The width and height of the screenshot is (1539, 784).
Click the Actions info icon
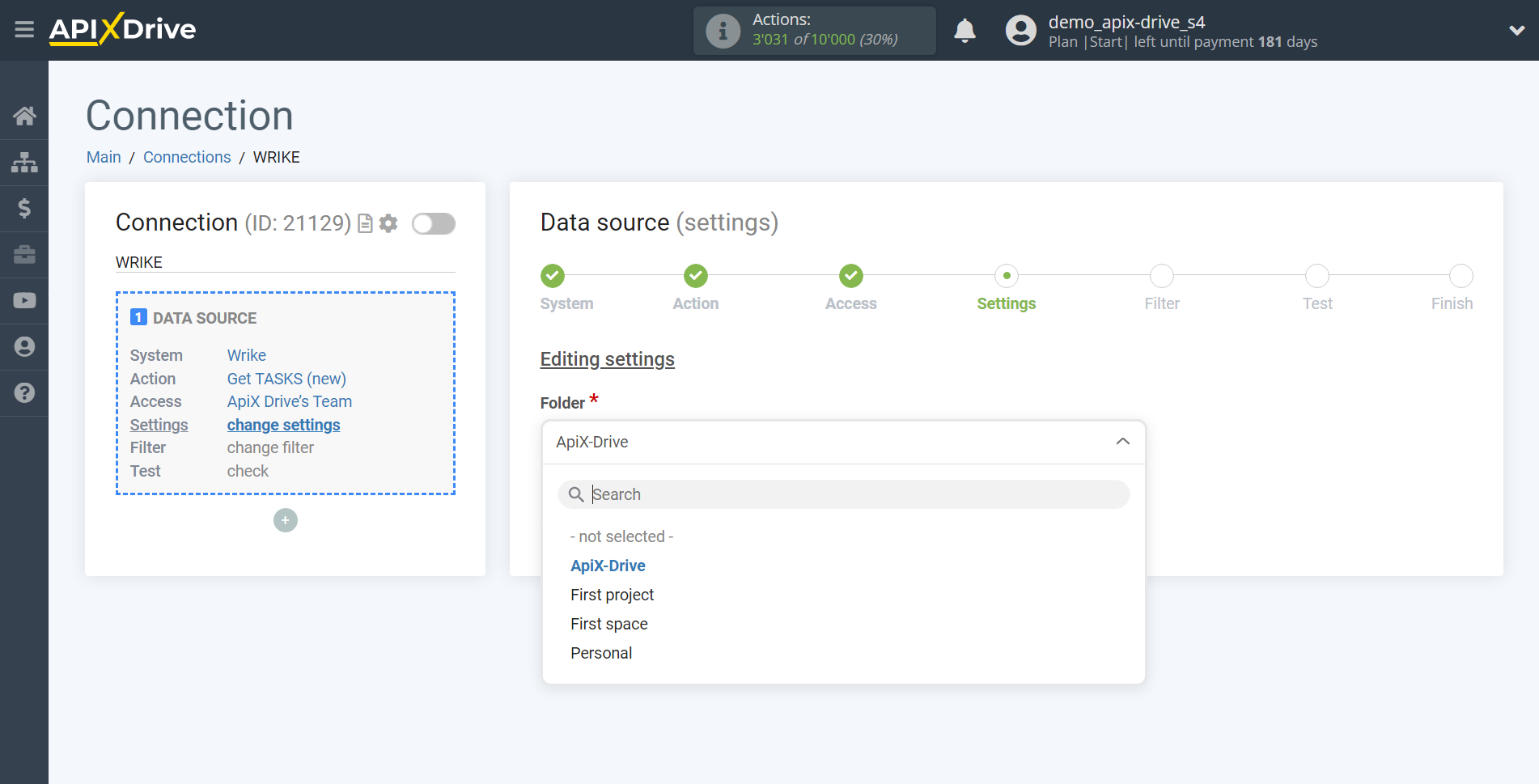click(x=723, y=31)
